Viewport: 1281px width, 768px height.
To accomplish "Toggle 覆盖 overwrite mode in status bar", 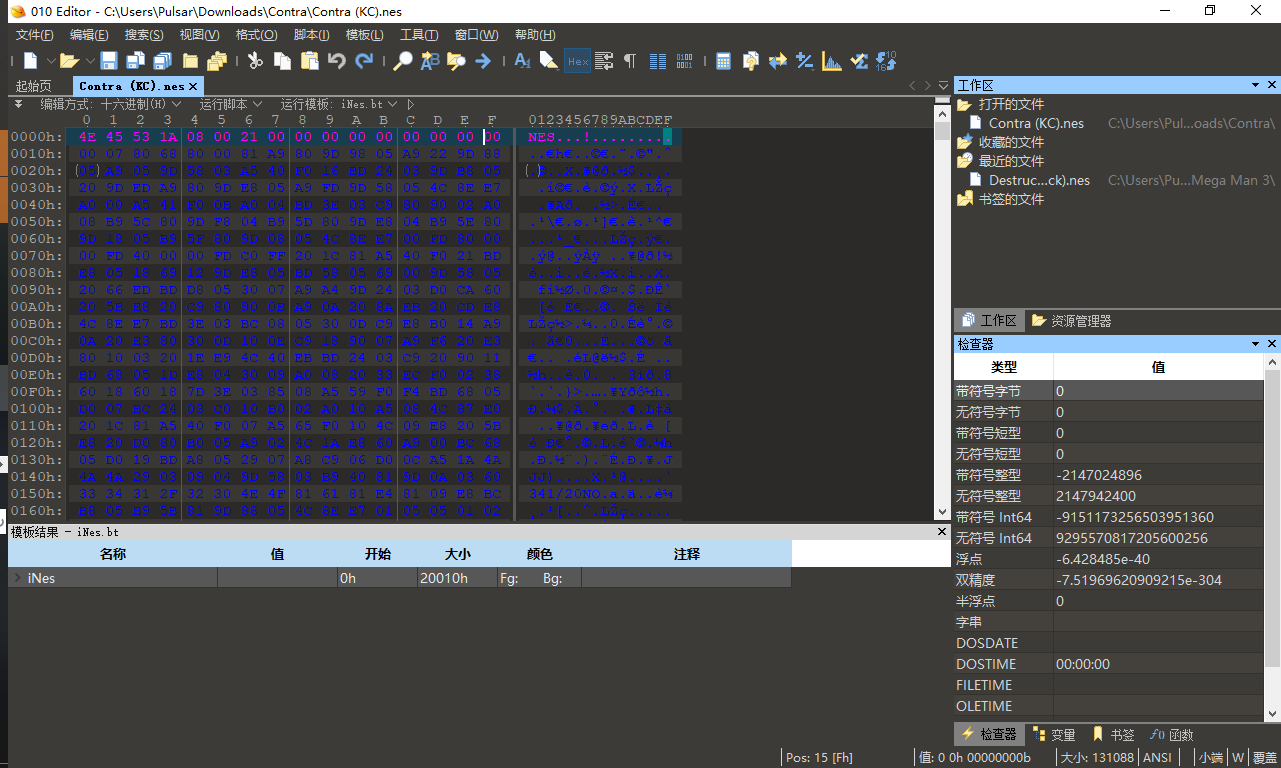I will (1265, 758).
